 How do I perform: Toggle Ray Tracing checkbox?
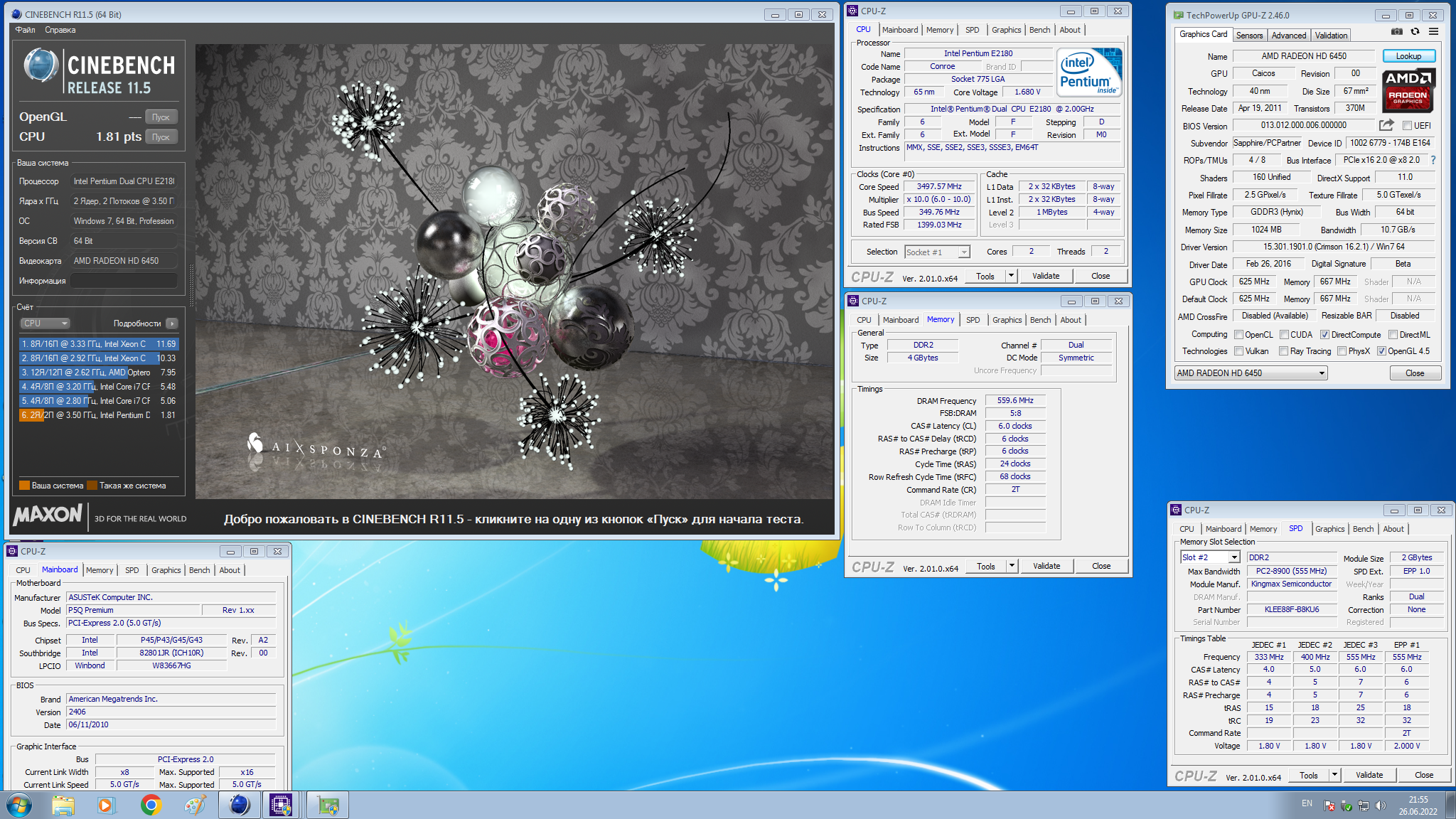tap(1283, 351)
